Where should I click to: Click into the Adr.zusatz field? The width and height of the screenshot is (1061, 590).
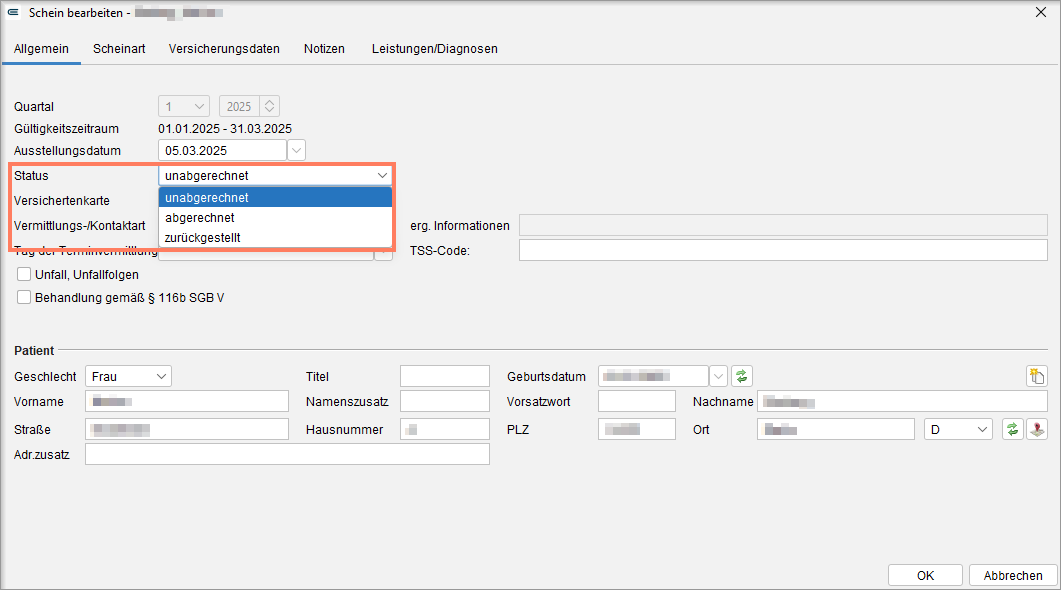pyautogui.click(x=287, y=454)
